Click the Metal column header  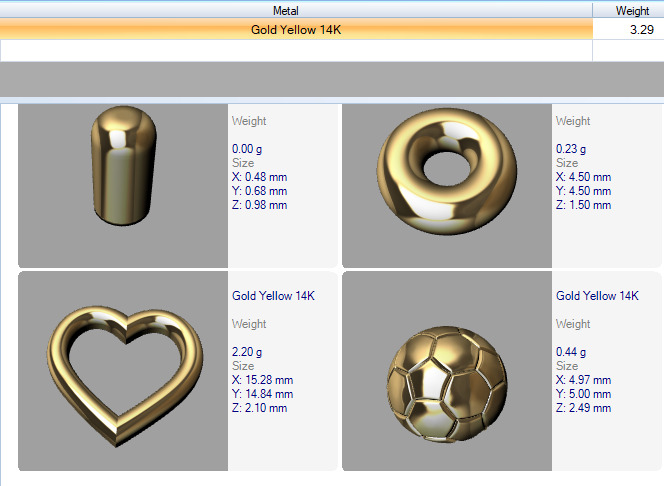point(296,10)
